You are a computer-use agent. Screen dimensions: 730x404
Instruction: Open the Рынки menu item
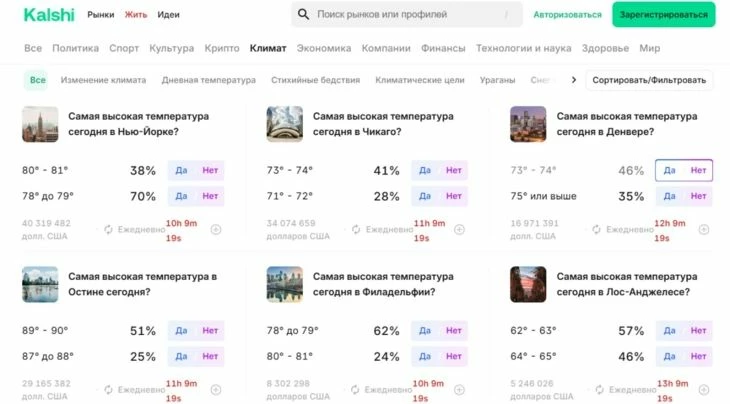(x=101, y=15)
